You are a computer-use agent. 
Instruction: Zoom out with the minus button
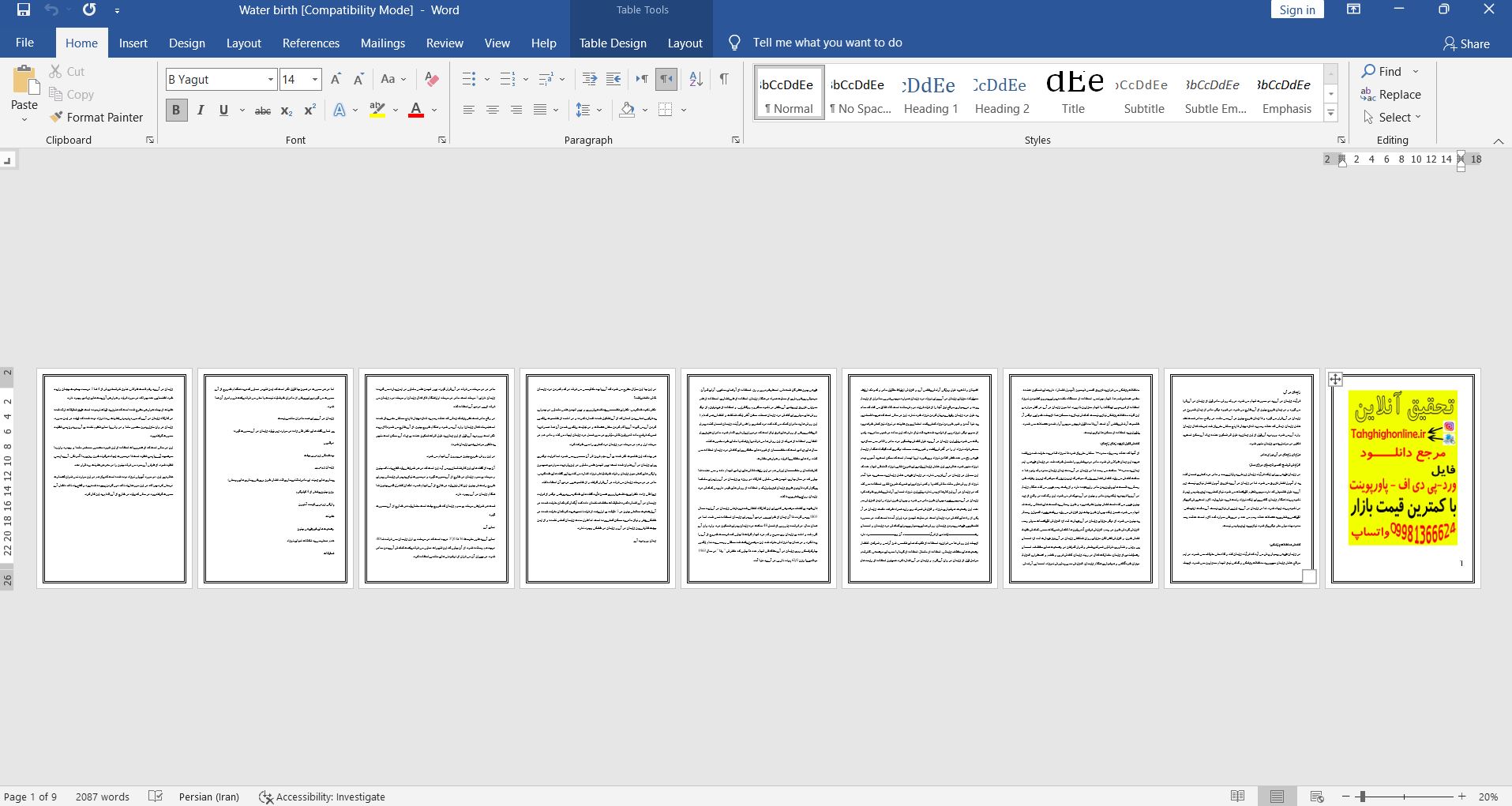1345,797
